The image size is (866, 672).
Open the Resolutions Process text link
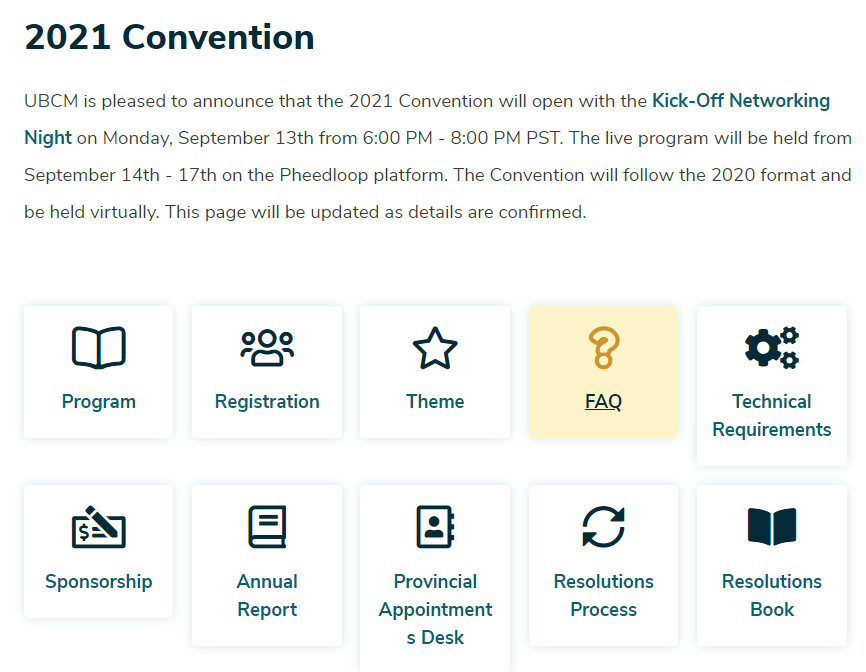click(x=604, y=595)
